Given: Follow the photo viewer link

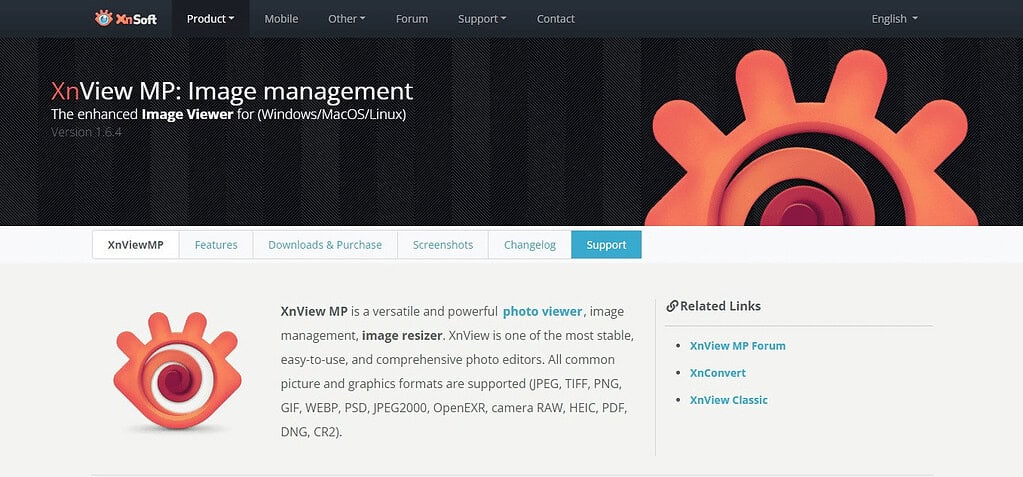Looking at the screenshot, I should (x=542, y=311).
